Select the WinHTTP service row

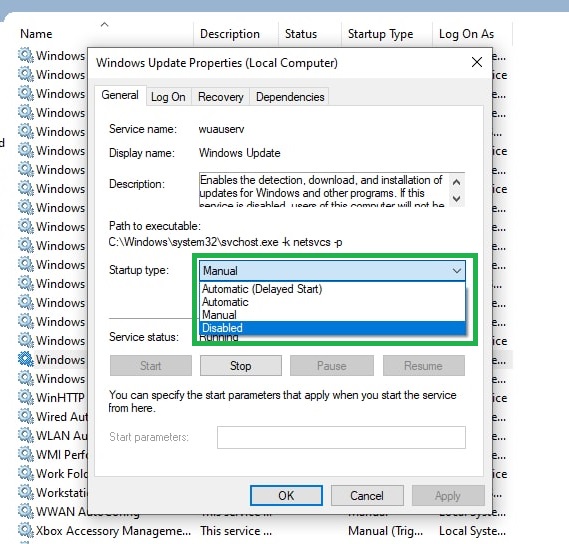click(x=53, y=397)
